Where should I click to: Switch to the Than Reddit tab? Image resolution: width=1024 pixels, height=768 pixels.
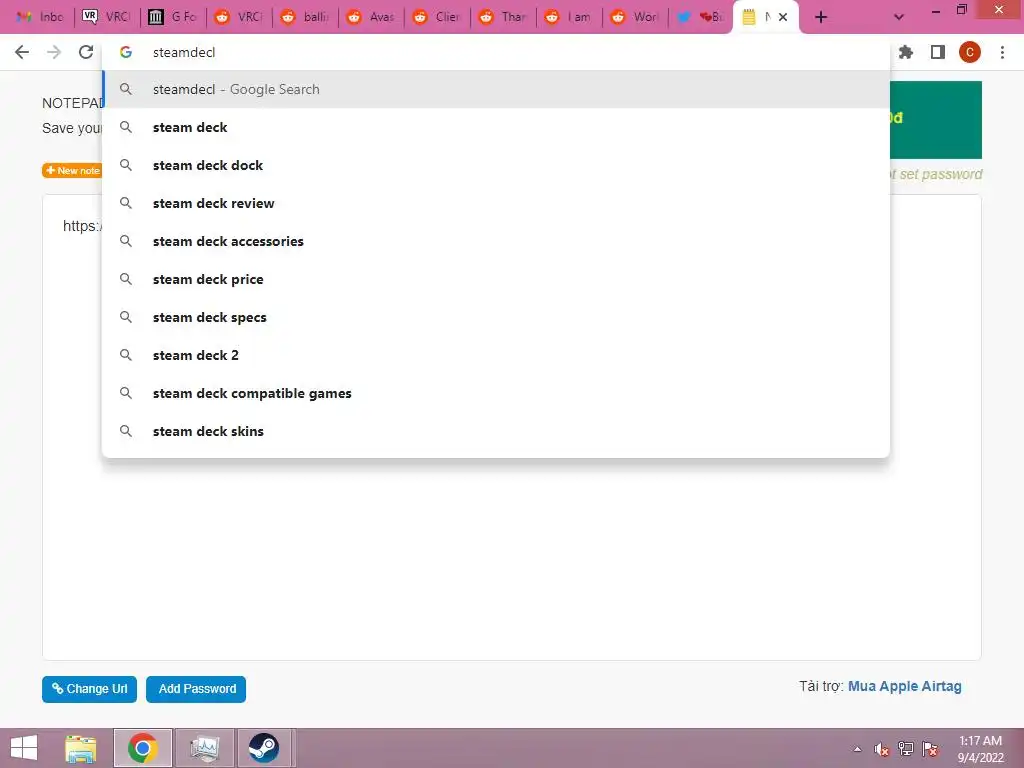(503, 17)
